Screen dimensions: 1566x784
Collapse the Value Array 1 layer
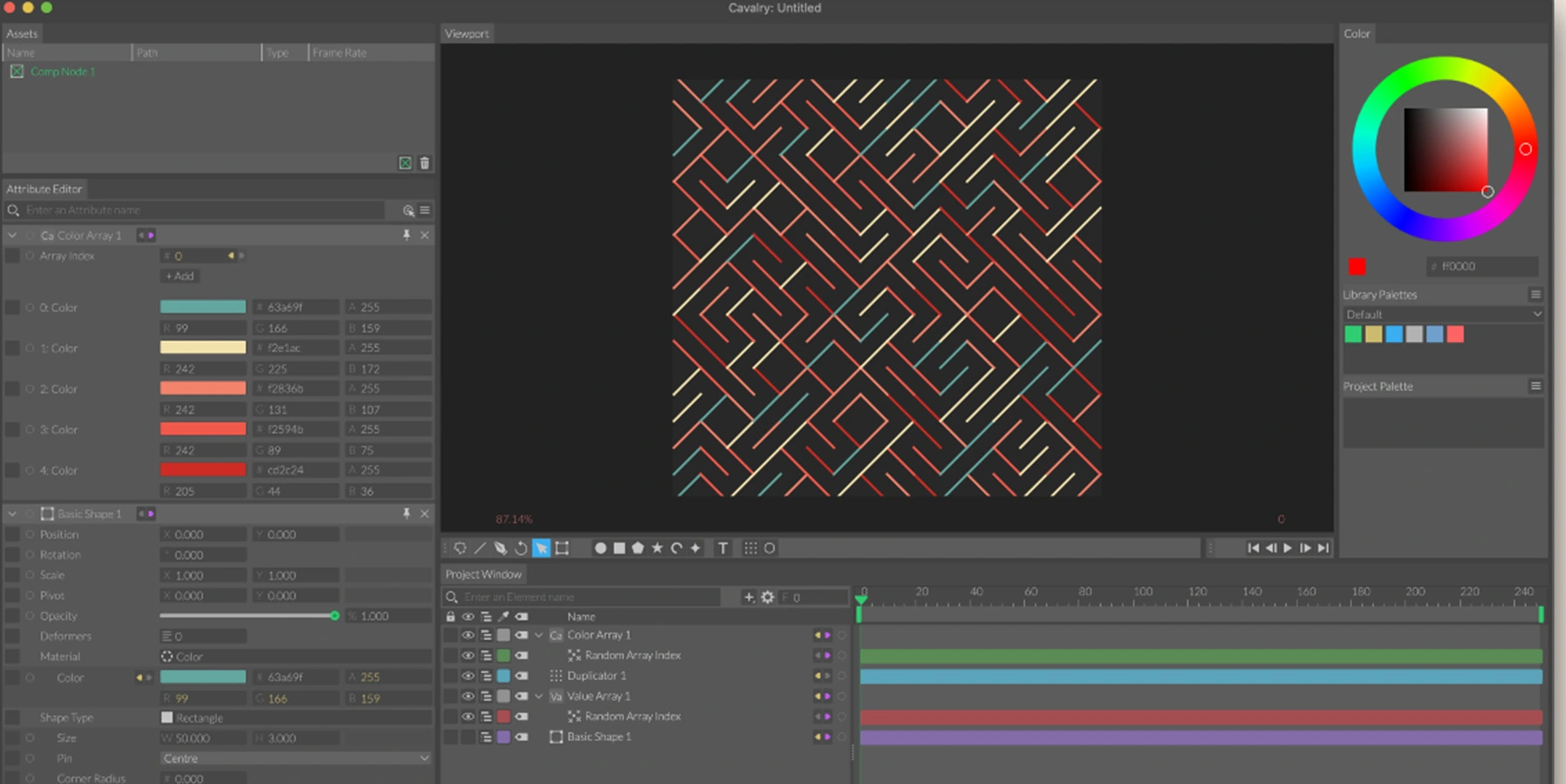[x=539, y=697]
